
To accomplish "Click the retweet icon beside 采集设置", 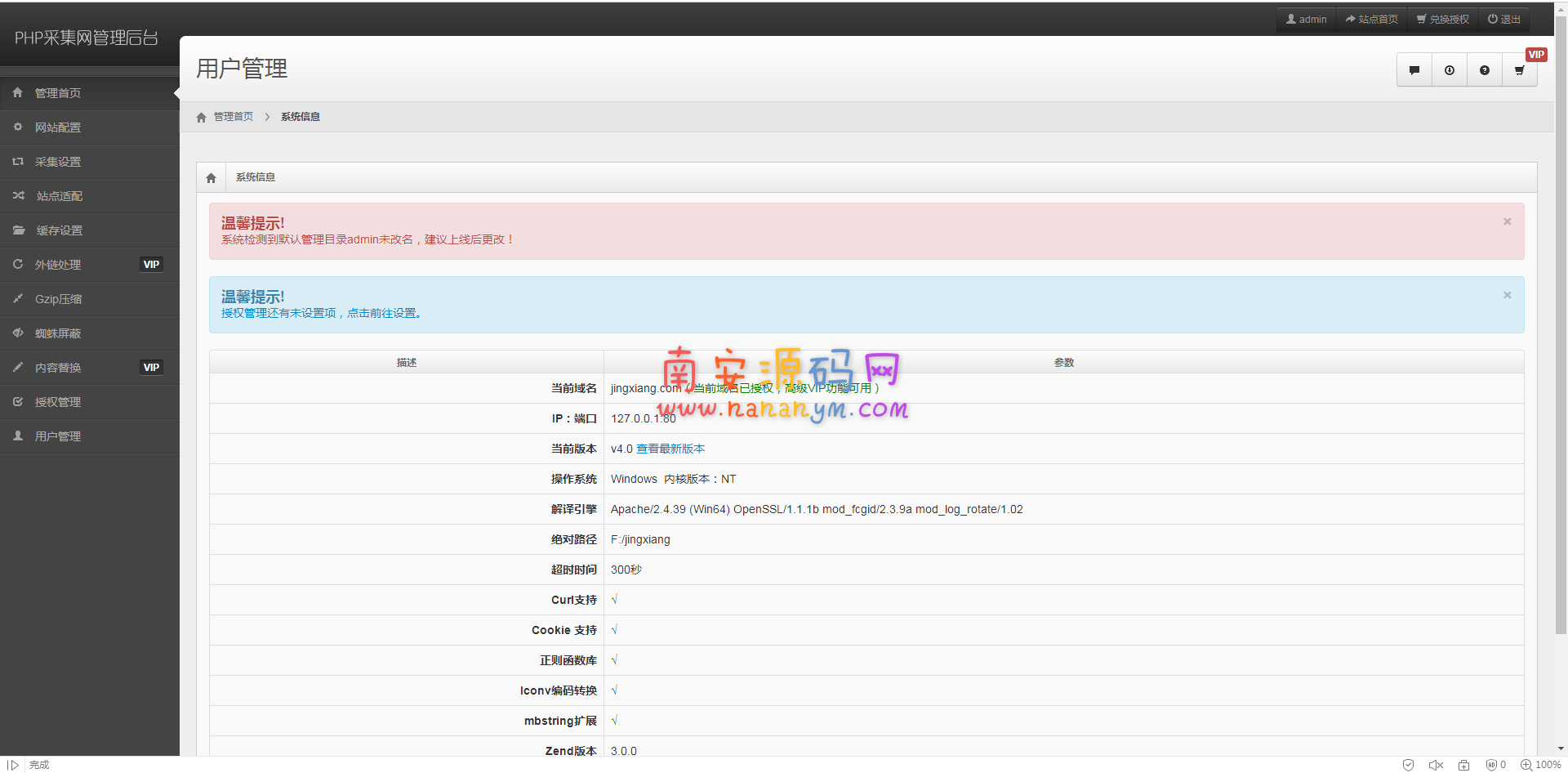I will point(18,161).
